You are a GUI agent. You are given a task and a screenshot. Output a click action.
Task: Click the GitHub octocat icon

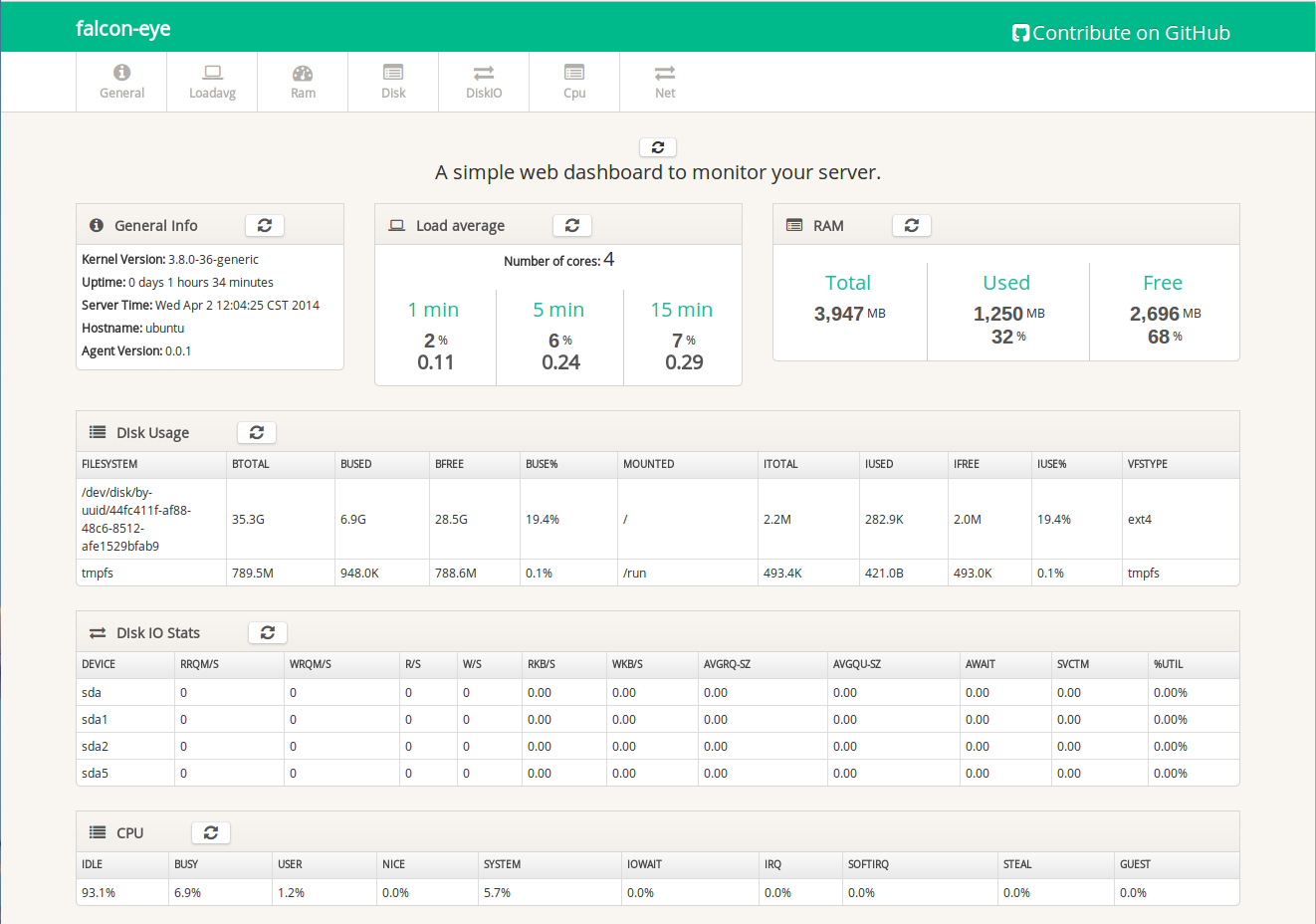[x=1020, y=33]
